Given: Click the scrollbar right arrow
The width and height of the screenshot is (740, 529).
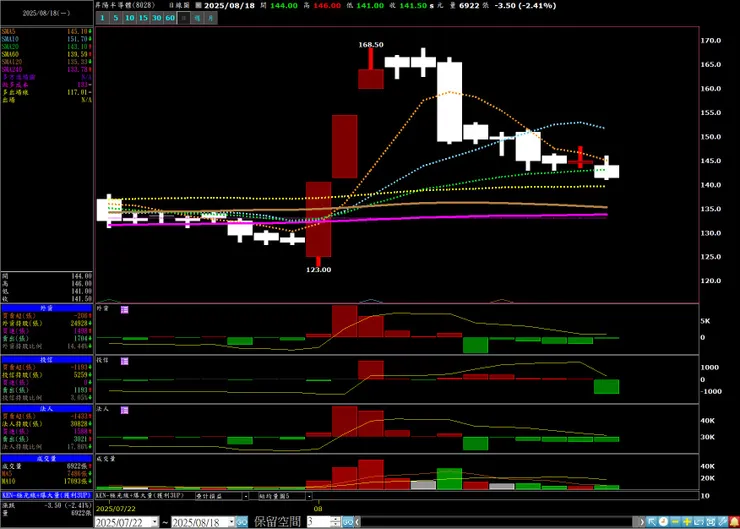Looking at the screenshot, I should click(x=642, y=522).
